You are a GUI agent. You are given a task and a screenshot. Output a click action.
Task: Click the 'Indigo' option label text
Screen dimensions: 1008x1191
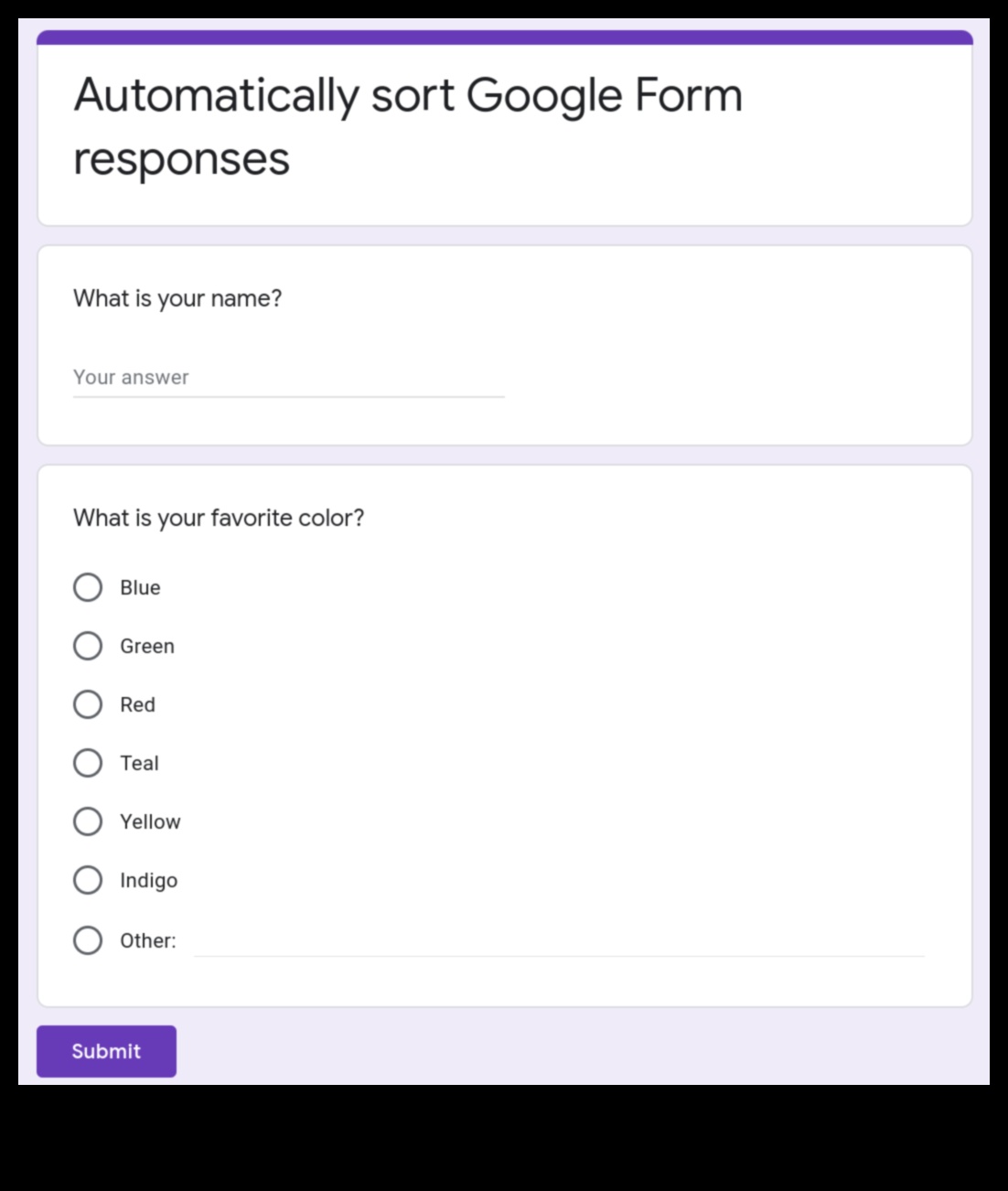pyautogui.click(x=149, y=880)
